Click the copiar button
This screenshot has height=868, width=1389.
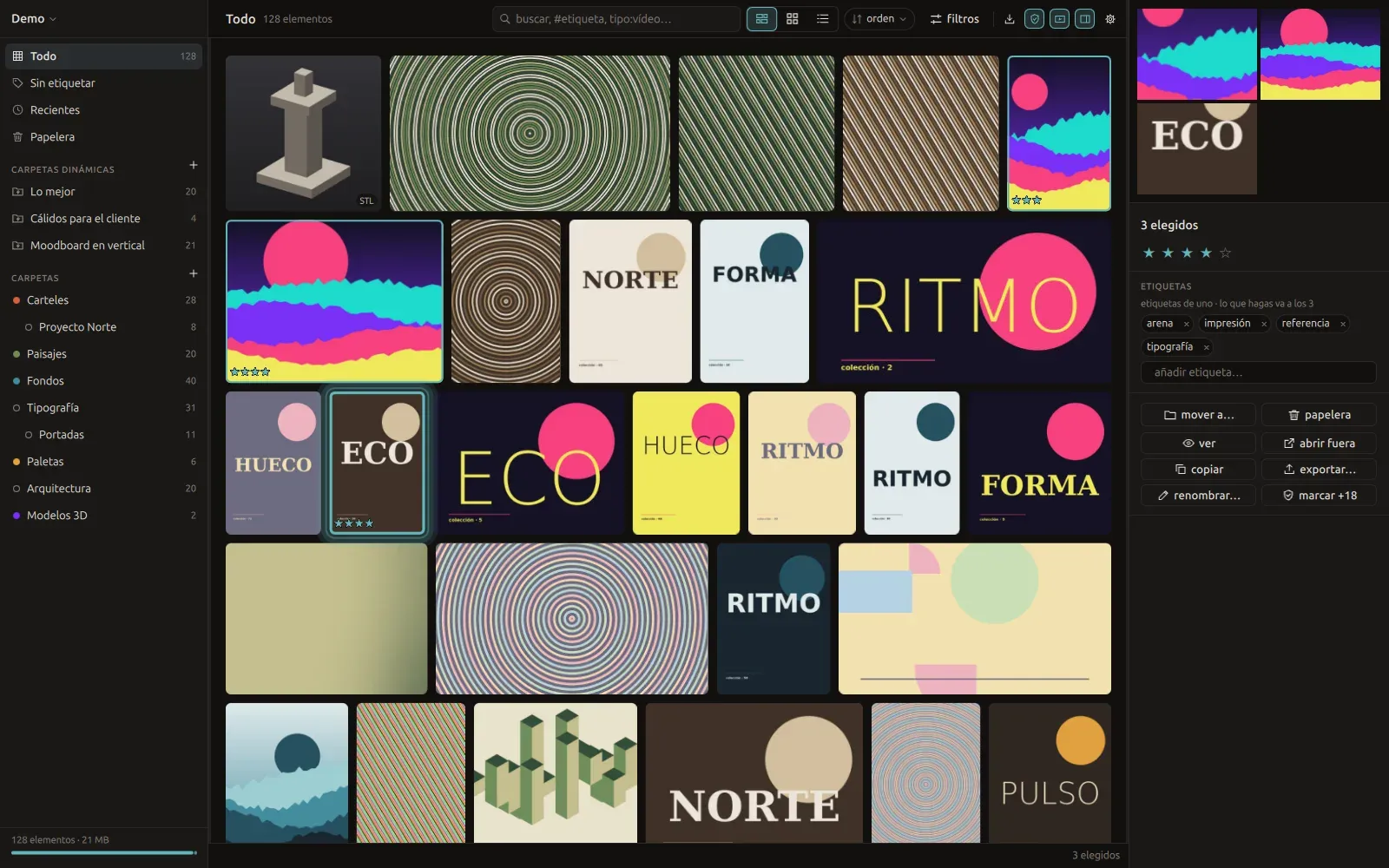pos(1198,469)
